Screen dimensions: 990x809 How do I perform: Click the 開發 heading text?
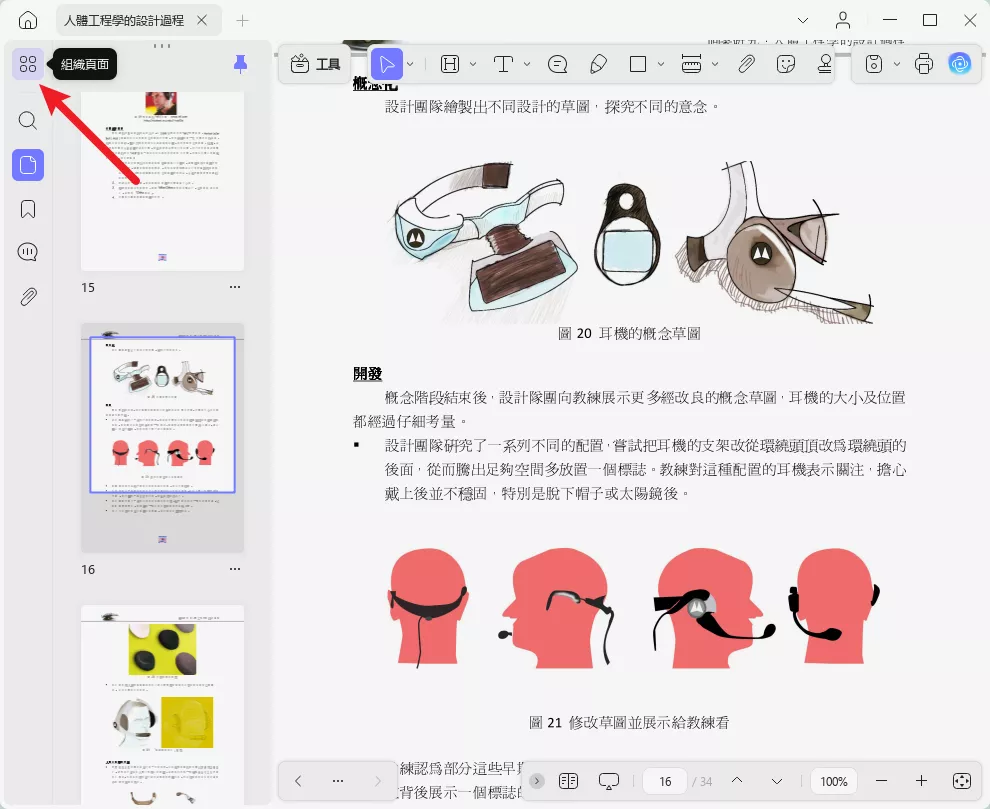pos(367,373)
